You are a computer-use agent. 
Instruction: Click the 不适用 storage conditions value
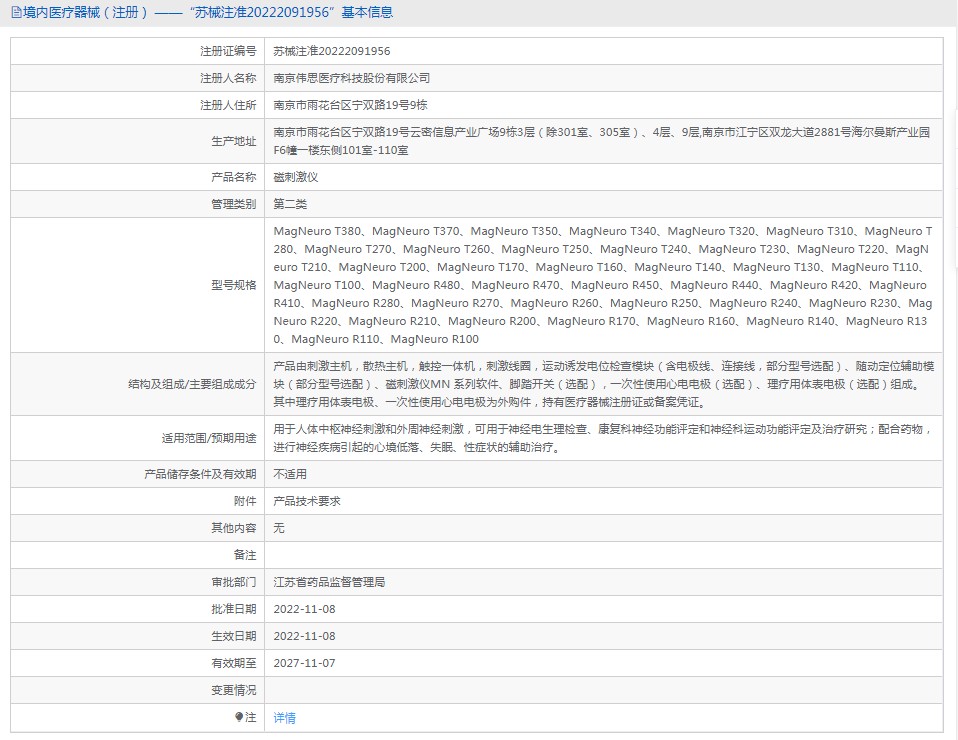(x=290, y=474)
